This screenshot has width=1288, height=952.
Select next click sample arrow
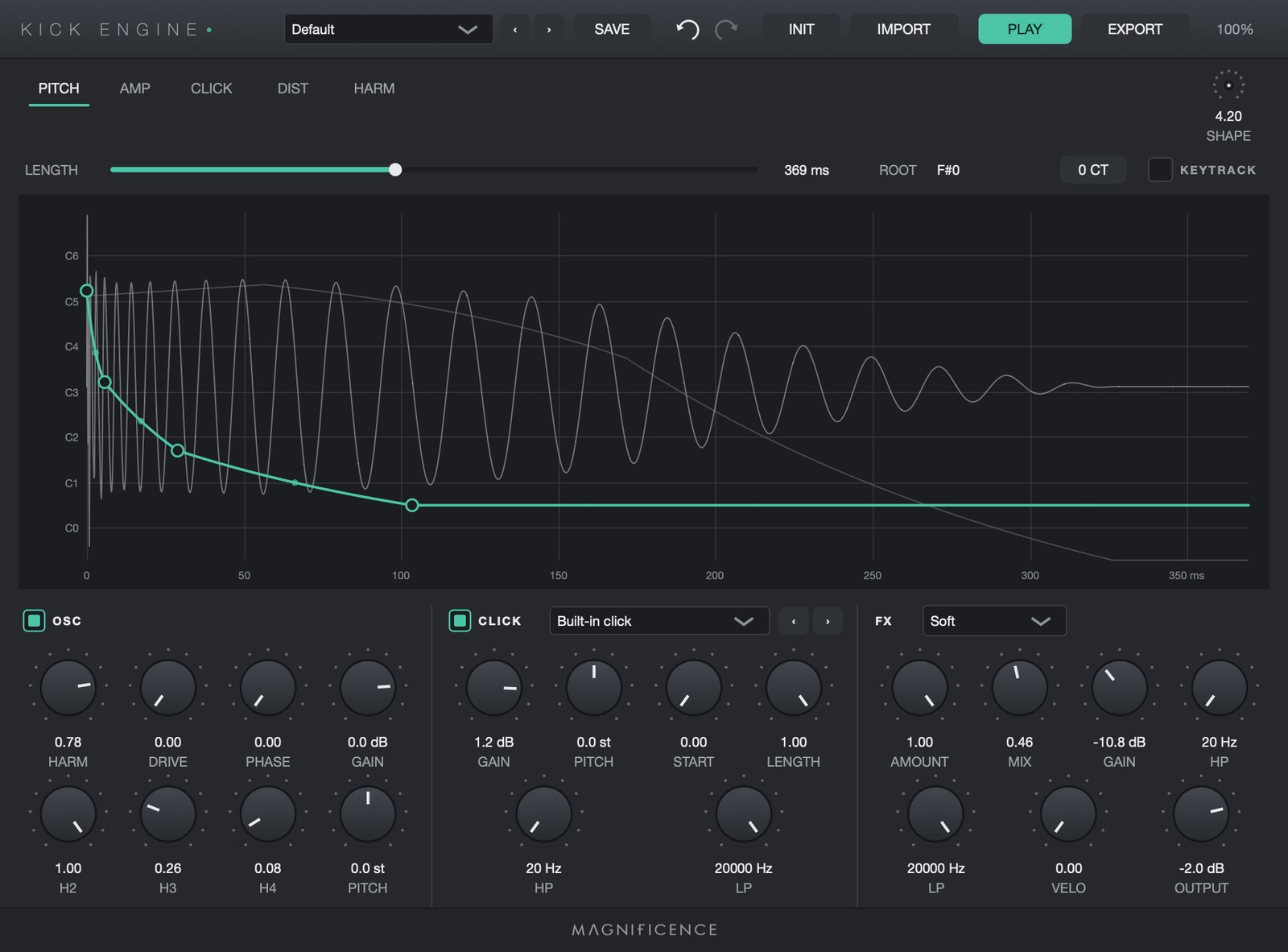(828, 621)
